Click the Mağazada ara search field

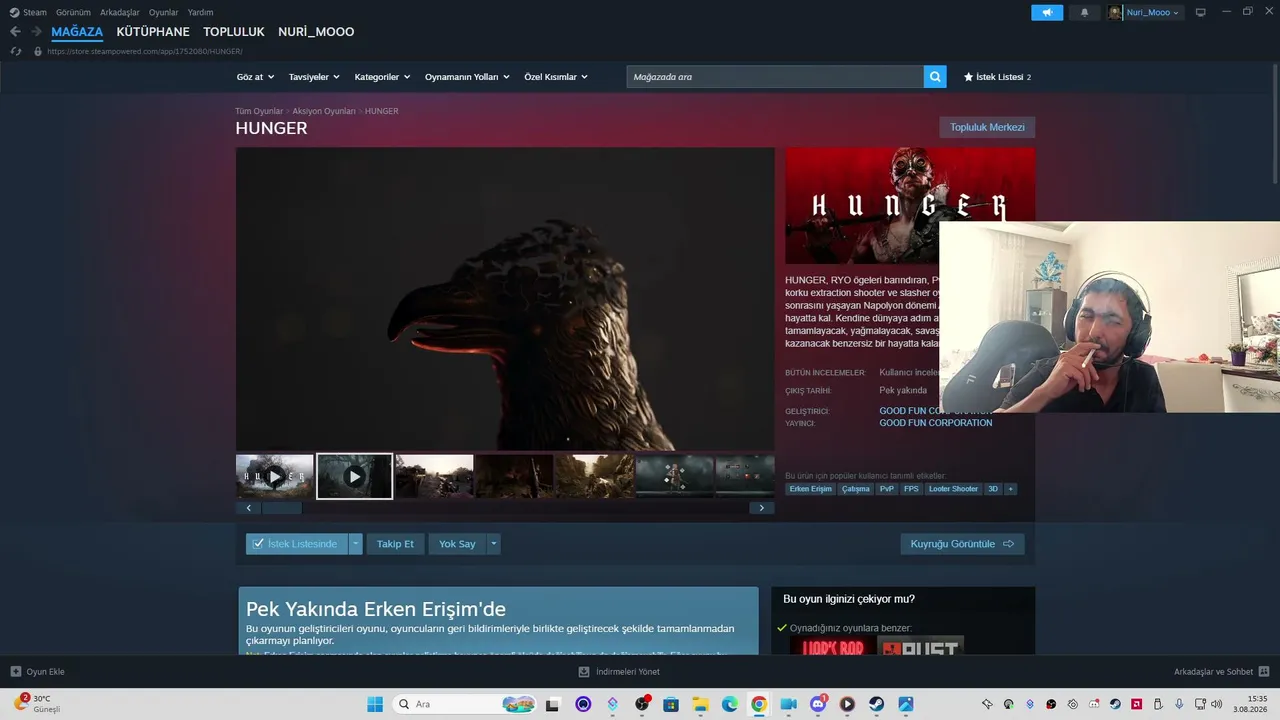(775, 77)
